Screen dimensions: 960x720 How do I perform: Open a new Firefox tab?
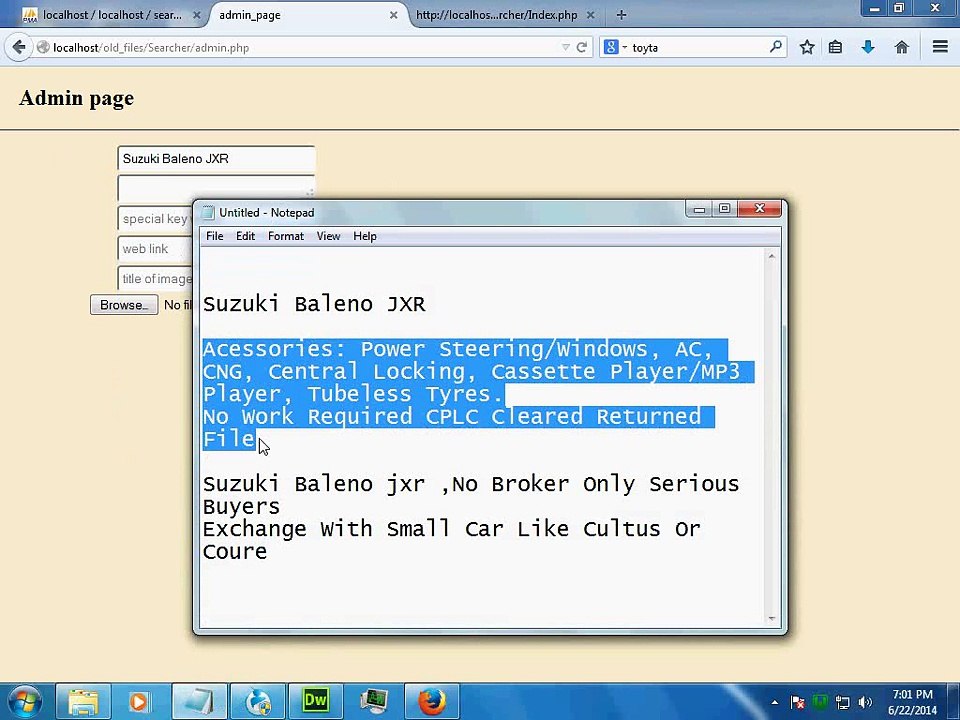point(621,15)
